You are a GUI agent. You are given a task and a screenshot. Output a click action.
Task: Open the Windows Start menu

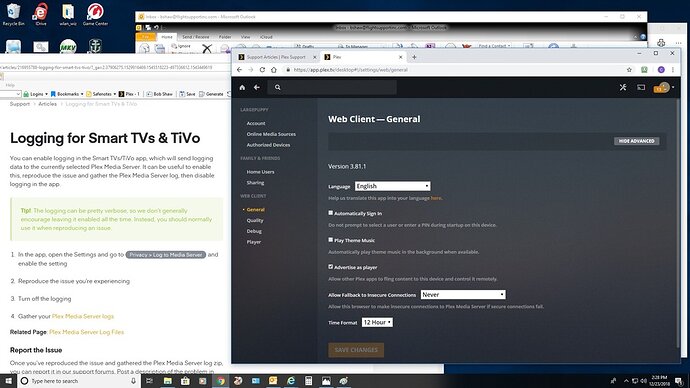click(8, 381)
